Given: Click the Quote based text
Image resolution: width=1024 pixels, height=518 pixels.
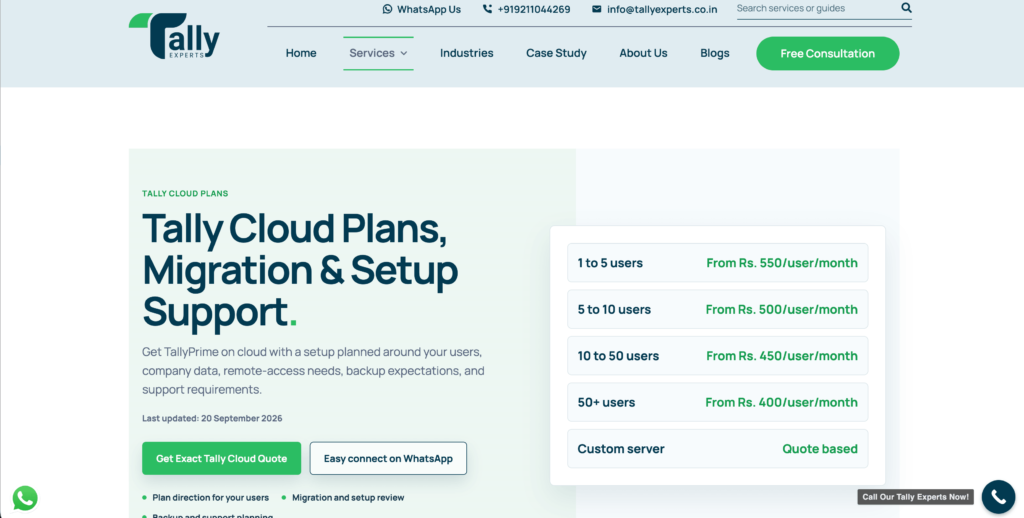Looking at the screenshot, I should (x=820, y=449).
